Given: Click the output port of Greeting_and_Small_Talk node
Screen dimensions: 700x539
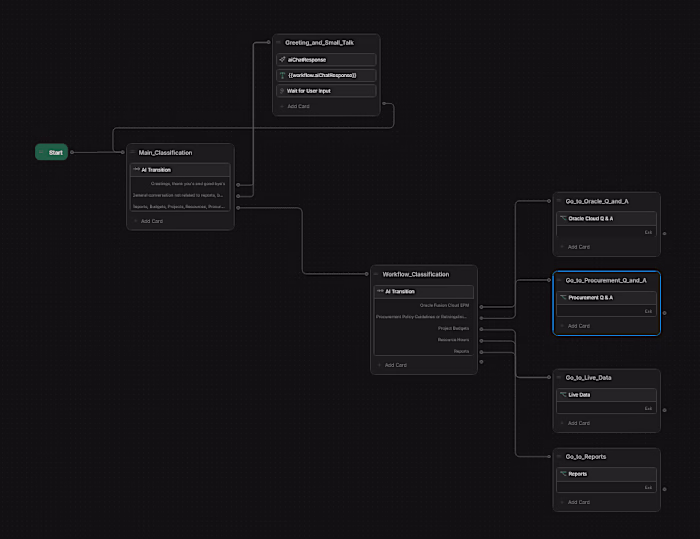Looking at the screenshot, I should tap(384, 104).
